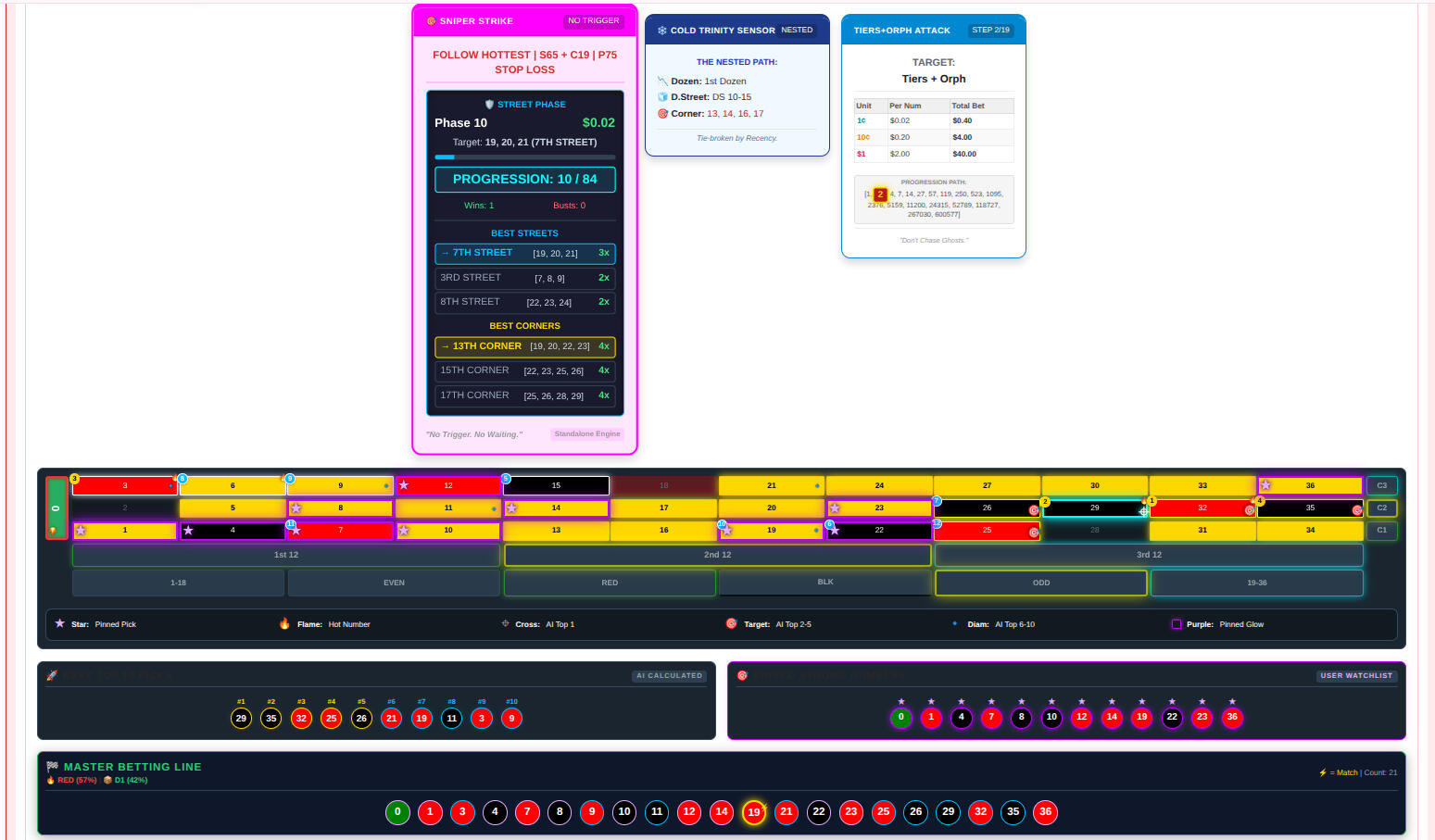Viewport: 1435px width, 840px height.
Task: Toggle the pinned number 14 cell
Action: (x=556, y=508)
